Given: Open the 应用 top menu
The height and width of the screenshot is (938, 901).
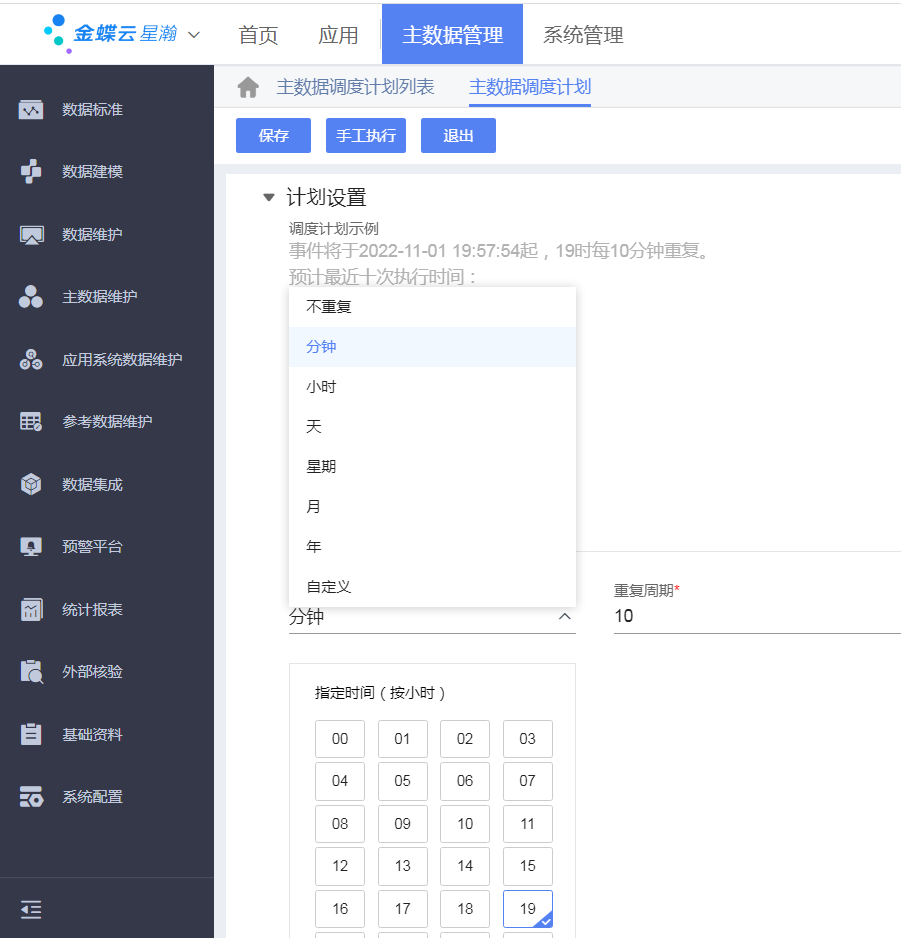Looking at the screenshot, I should click(x=338, y=35).
